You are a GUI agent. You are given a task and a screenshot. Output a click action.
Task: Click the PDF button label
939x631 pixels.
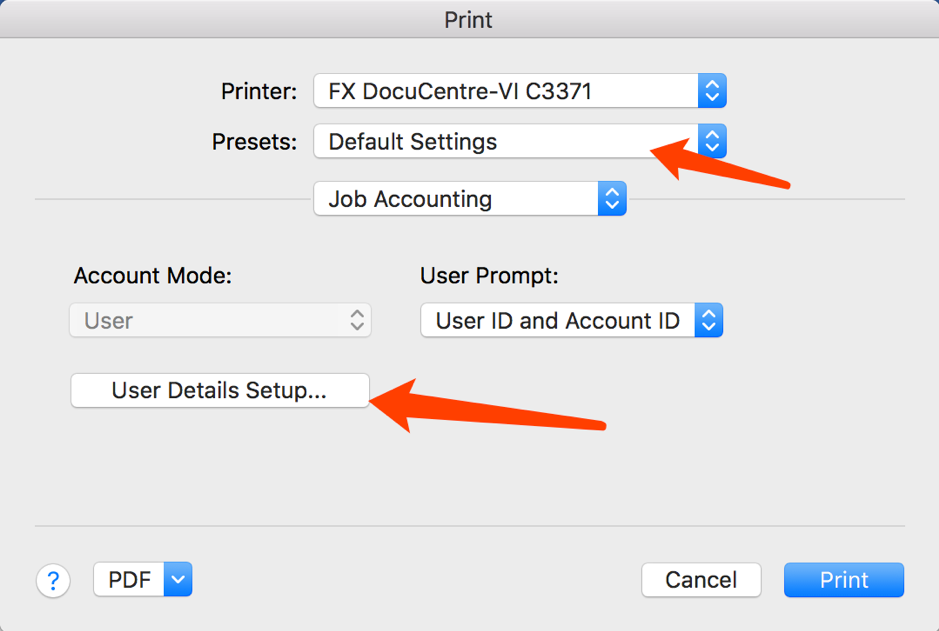pyautogui.click(x=129, y=580)
